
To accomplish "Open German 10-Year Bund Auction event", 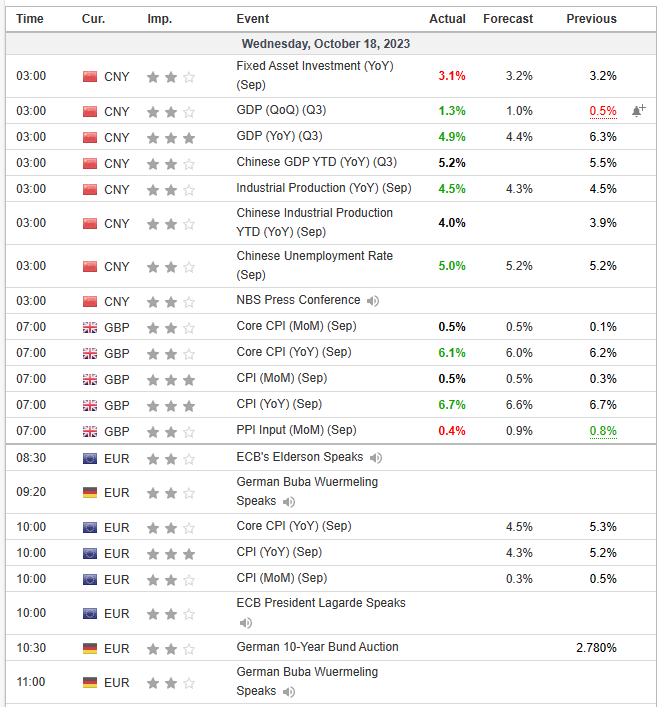I will click(x=317, y=647).
